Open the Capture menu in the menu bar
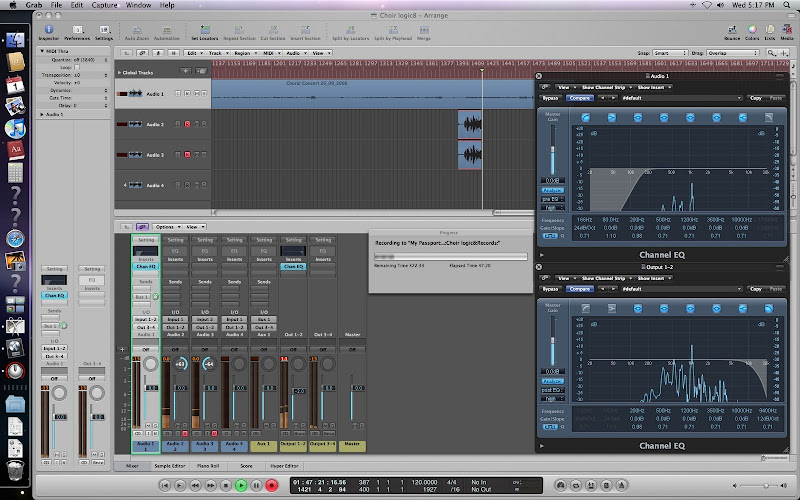Screen dimensions: 800x500 tap(102, 5)
